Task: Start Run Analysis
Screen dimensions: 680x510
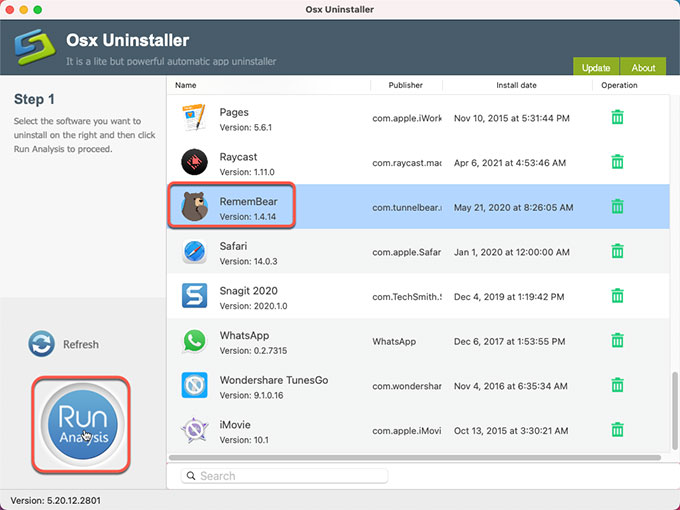Action: tap(82, 425)
